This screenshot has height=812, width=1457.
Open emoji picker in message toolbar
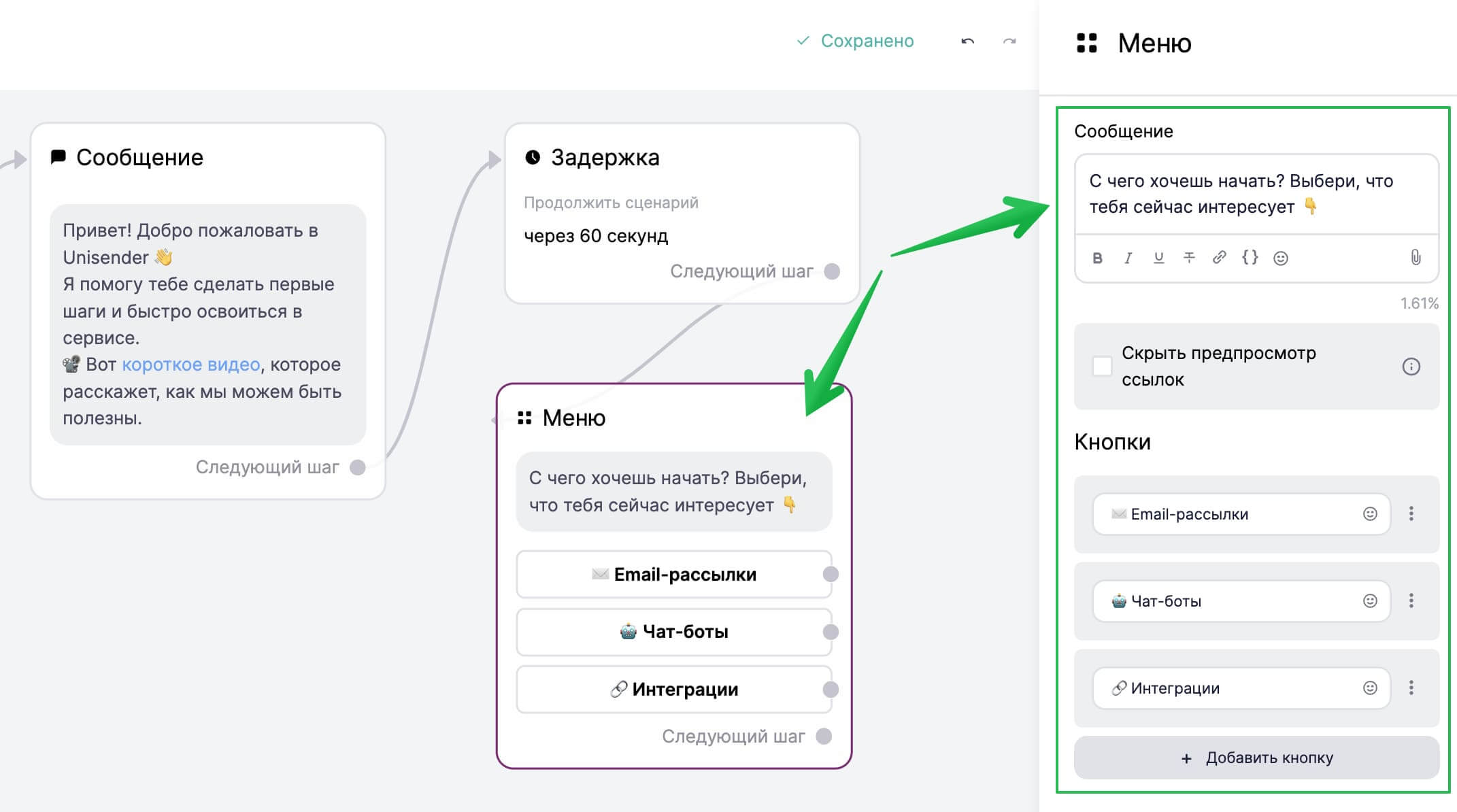pos(1281,258)
